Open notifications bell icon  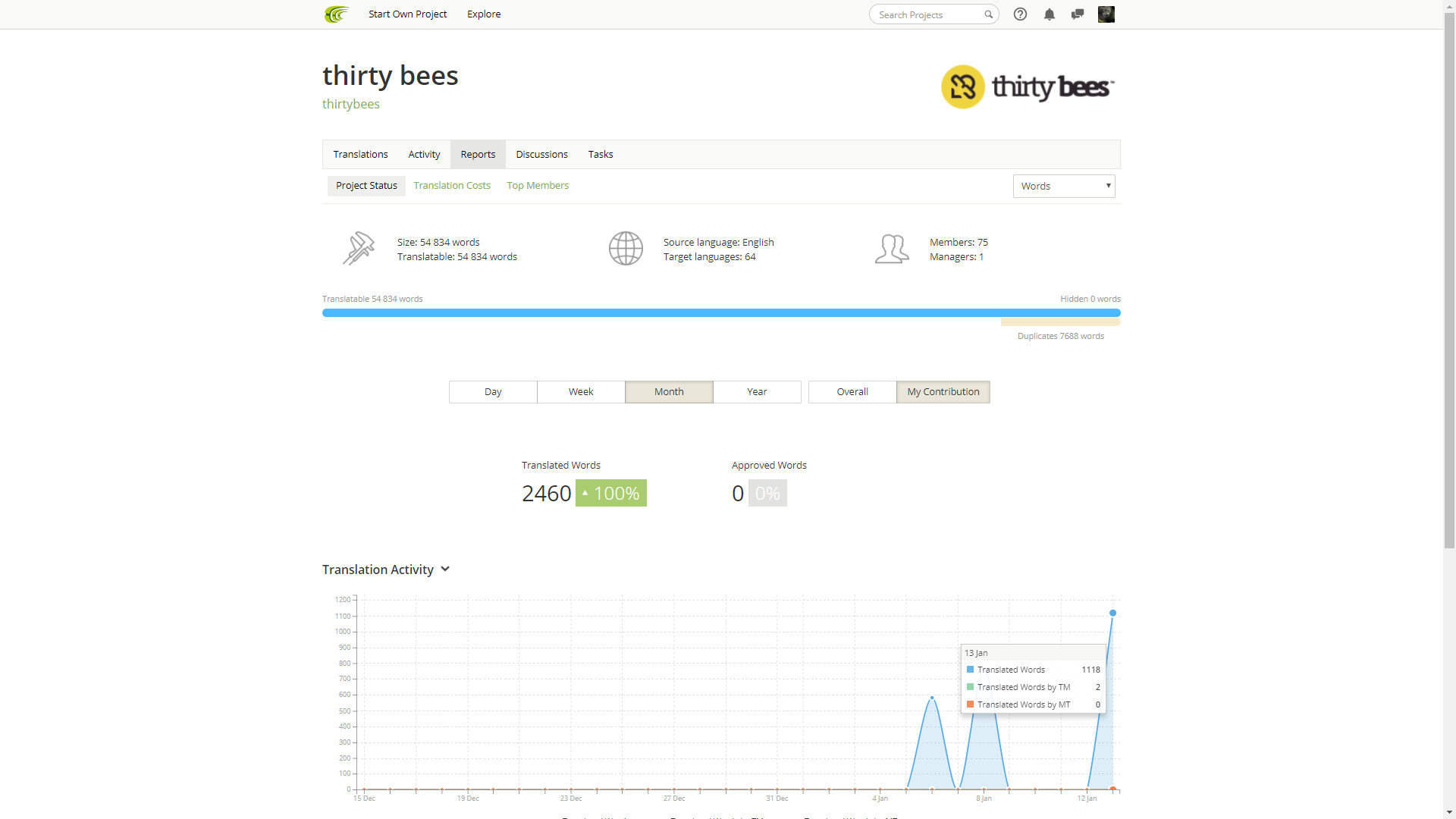(x=1050, y=14)
